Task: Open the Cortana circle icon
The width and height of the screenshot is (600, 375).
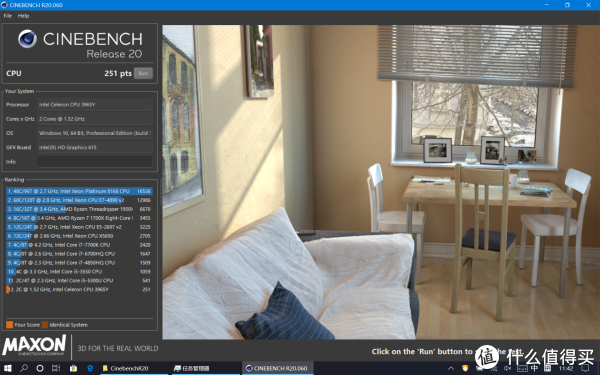Action: click(40, 368)
